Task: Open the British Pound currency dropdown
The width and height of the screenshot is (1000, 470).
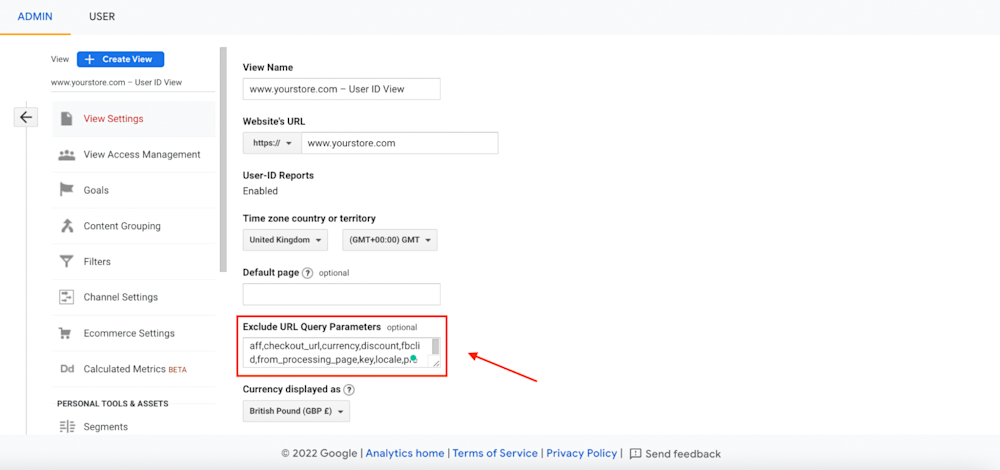Action: (x=297, y=411)
